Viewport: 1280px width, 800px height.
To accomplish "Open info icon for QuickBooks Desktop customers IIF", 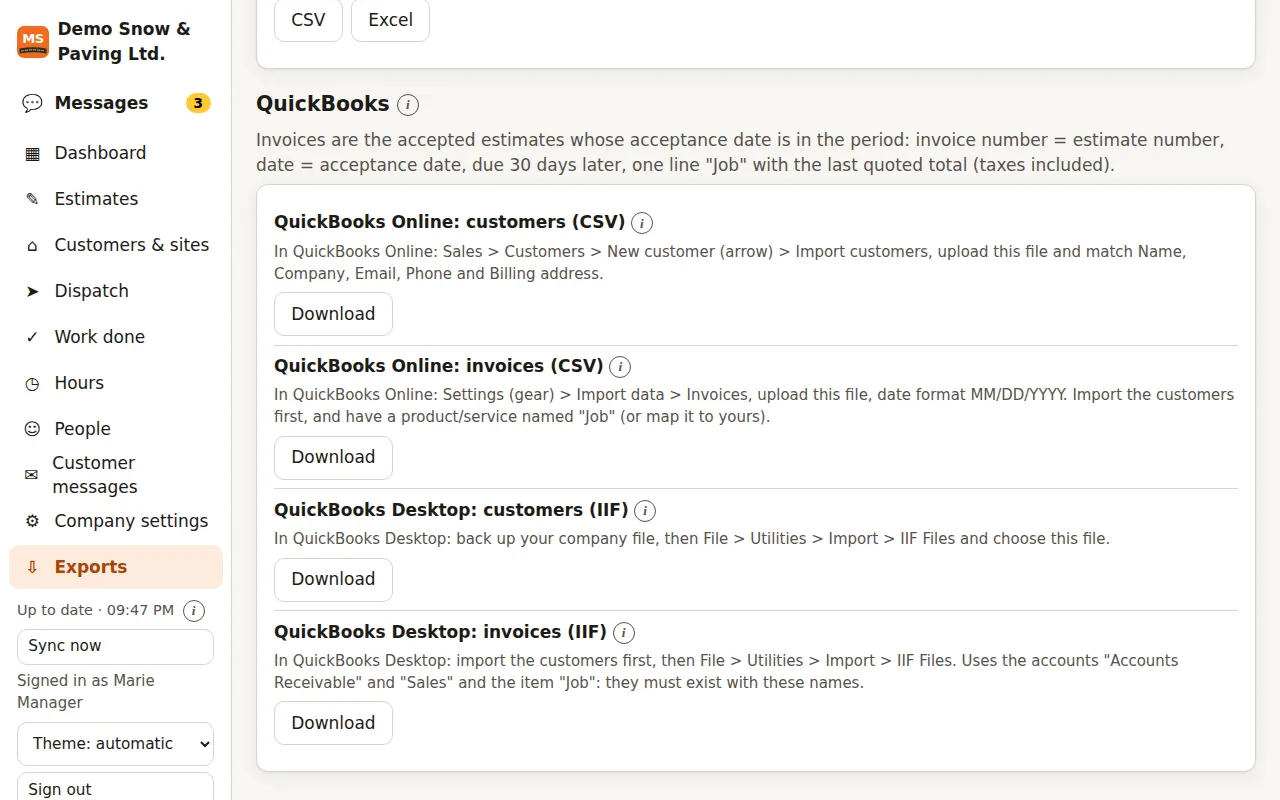I will pos(645,511).
